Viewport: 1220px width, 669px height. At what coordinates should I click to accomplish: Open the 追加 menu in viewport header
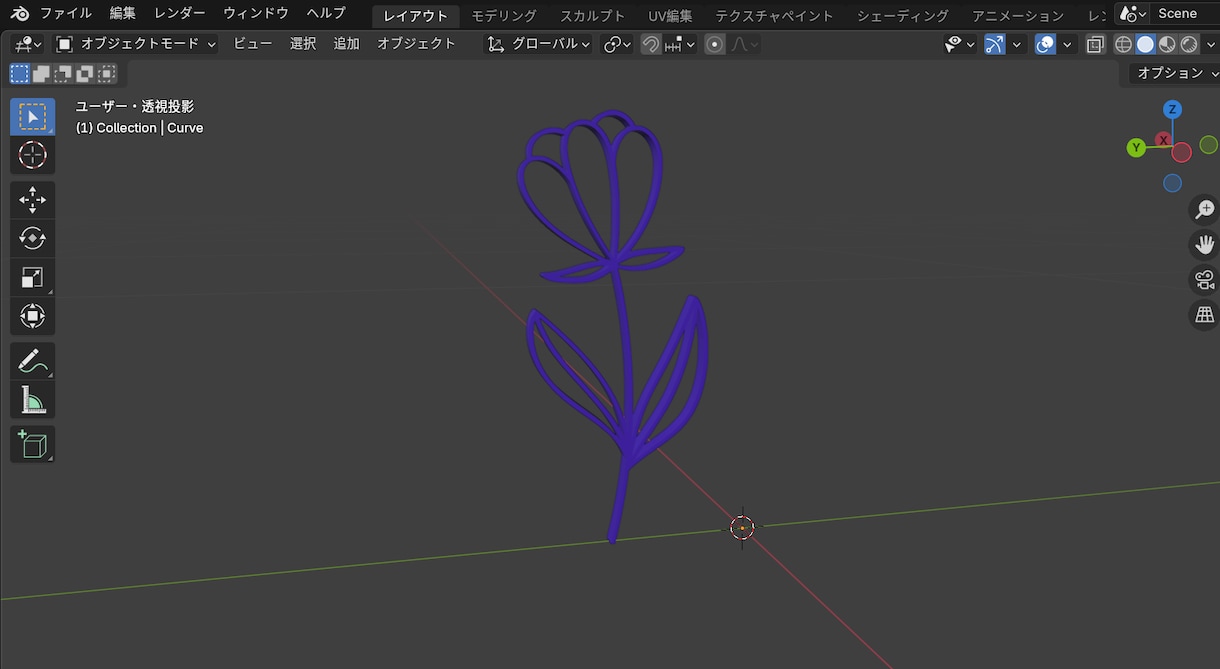tap(346, 44)
